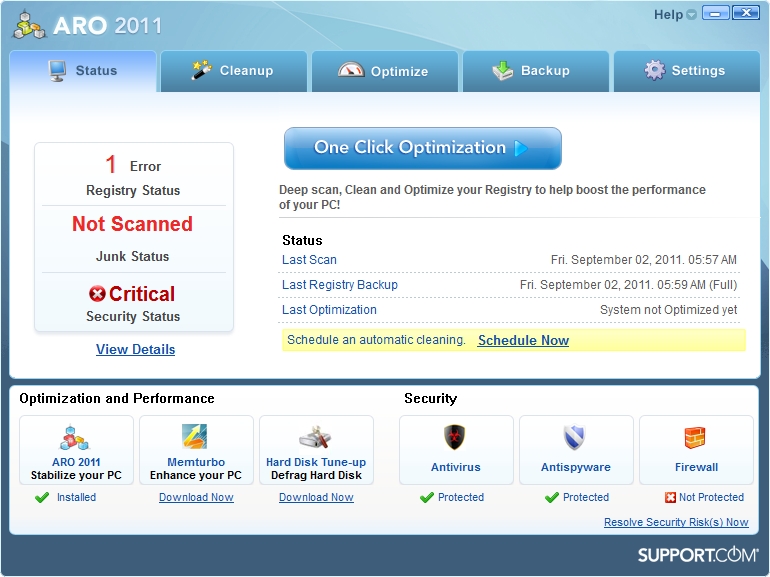Click 'System not Optimized yet' value

668,310
